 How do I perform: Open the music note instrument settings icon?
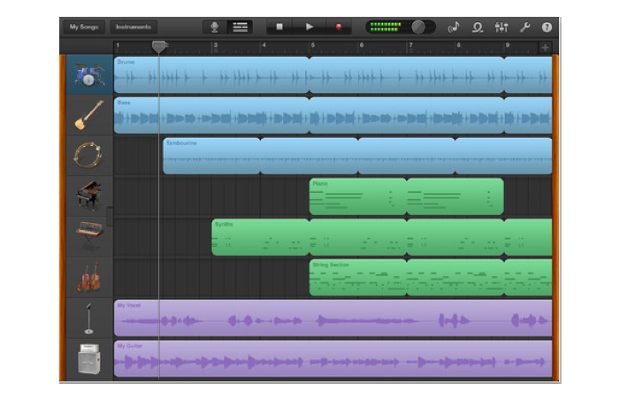tap(454, 27)
